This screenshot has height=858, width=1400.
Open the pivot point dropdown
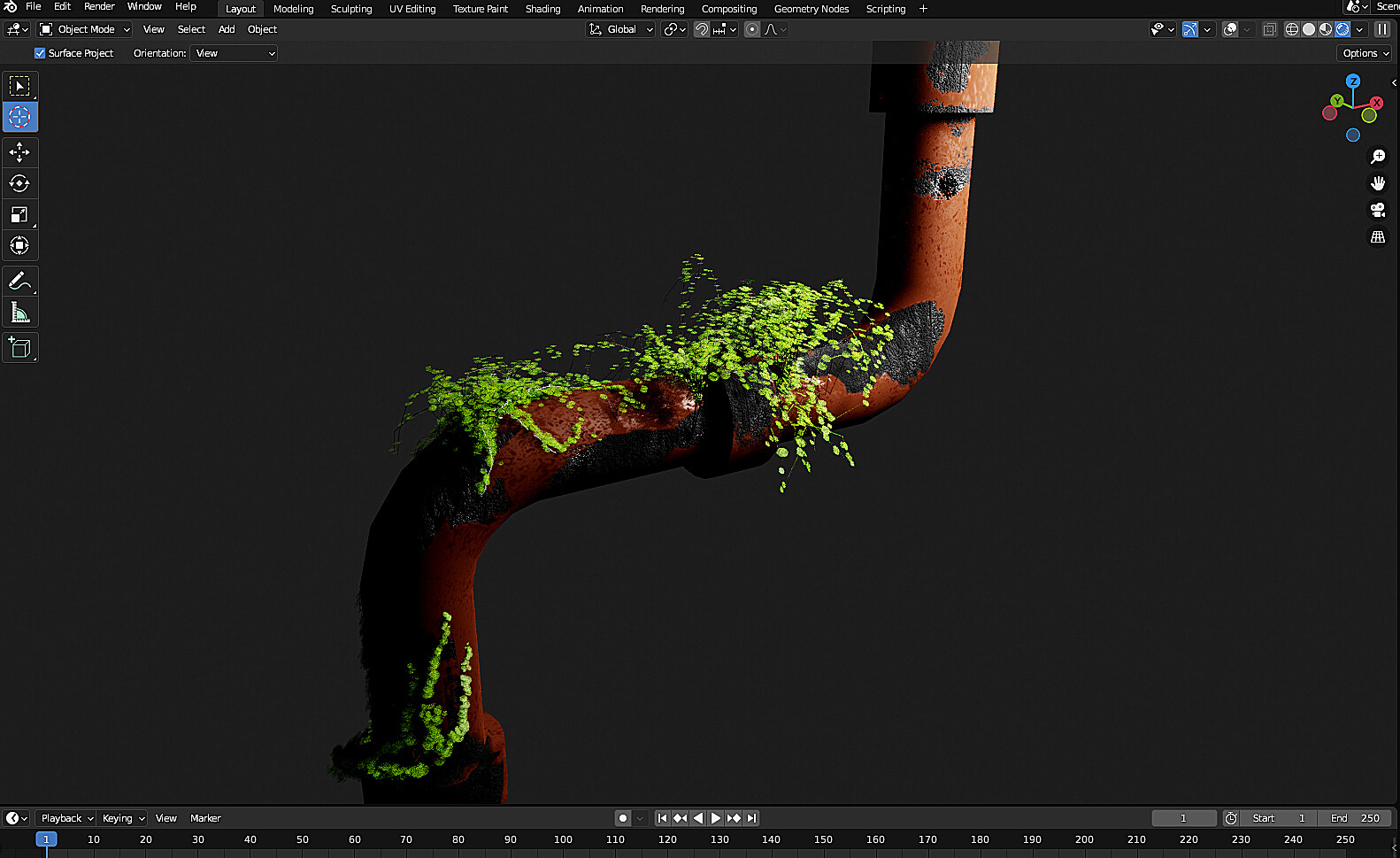pos(675,29)
